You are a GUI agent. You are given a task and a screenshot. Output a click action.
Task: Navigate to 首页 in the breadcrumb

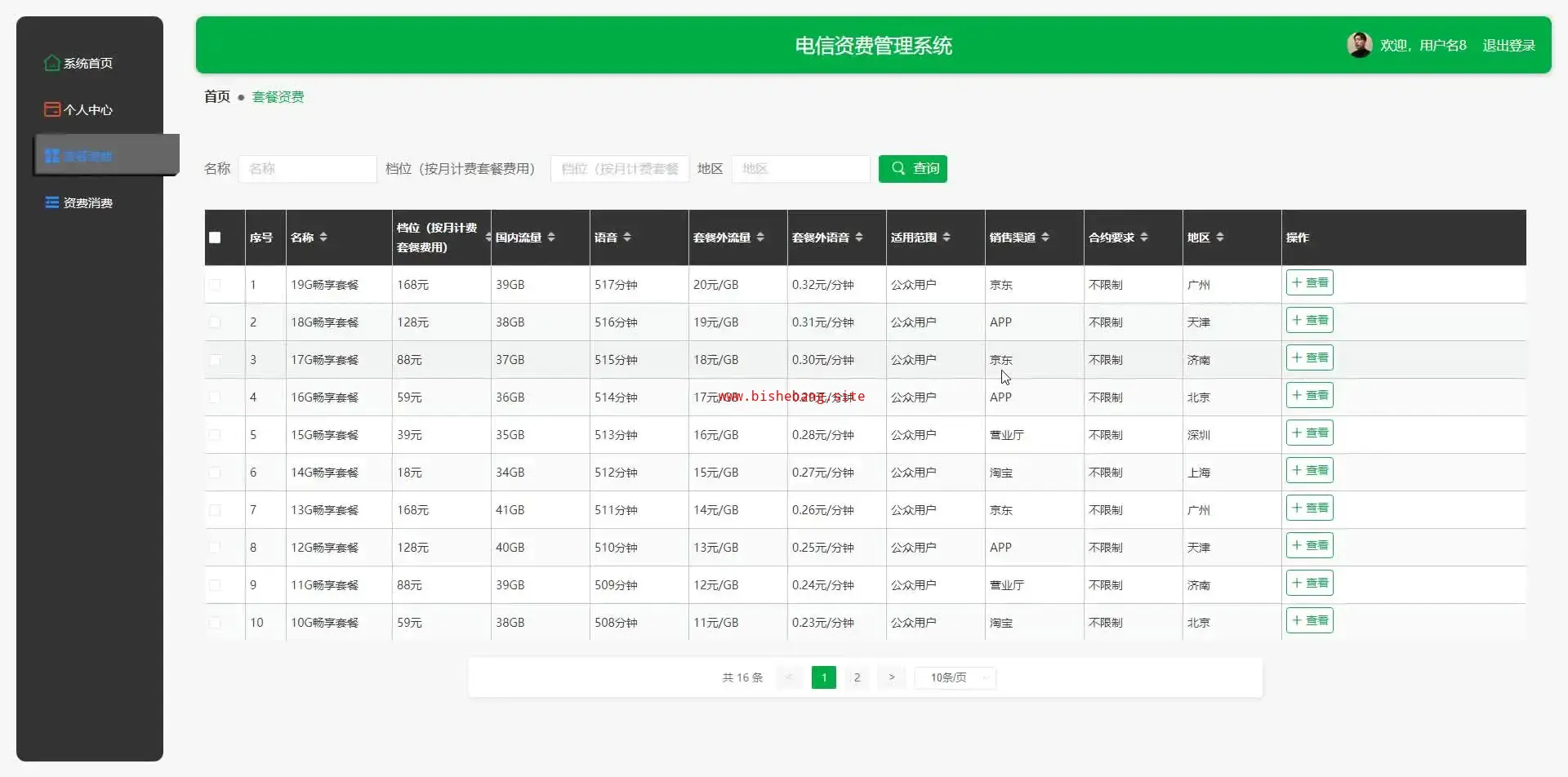[x=217, y=96]
